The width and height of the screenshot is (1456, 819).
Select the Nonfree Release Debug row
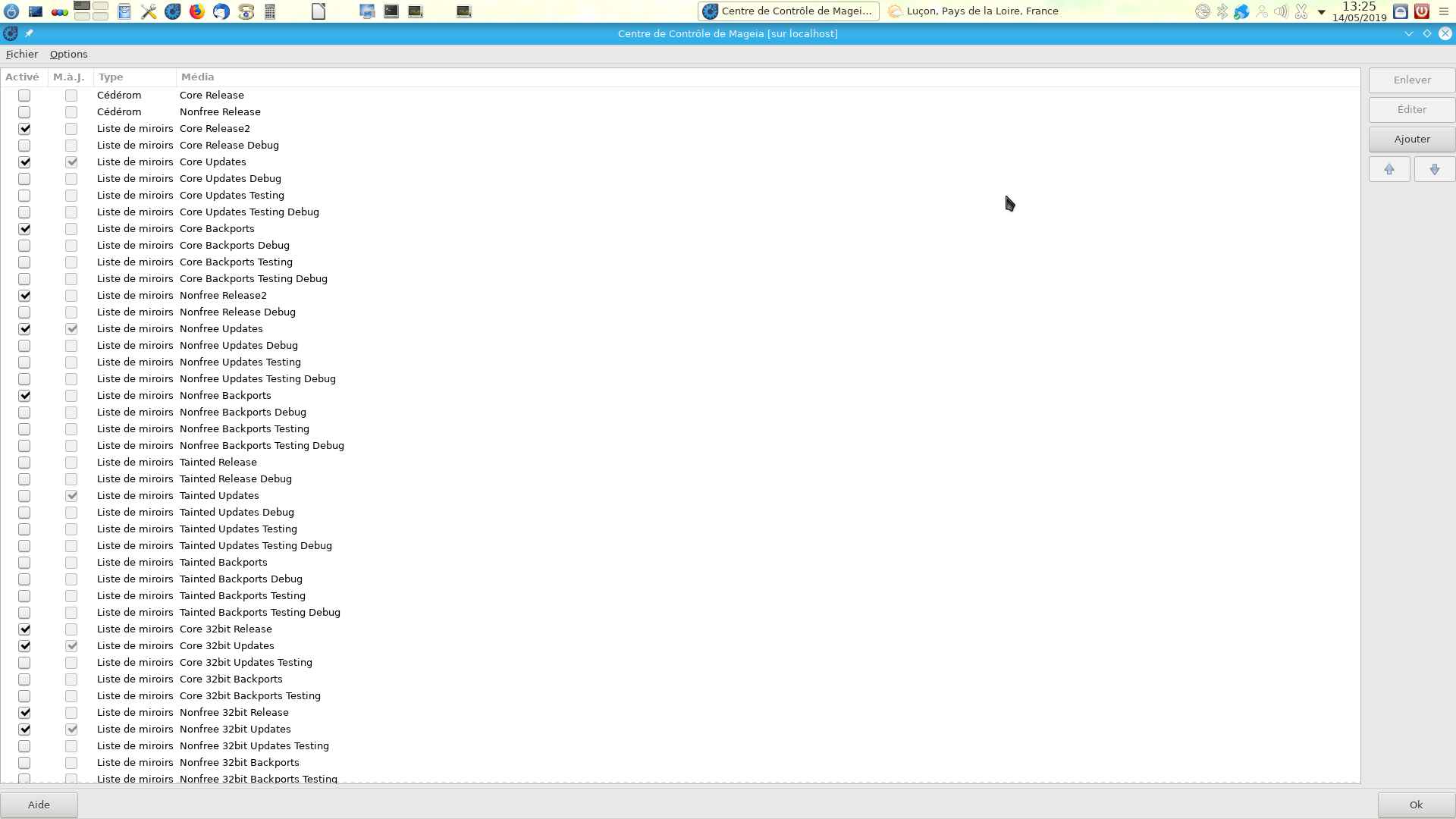point(680,312)
